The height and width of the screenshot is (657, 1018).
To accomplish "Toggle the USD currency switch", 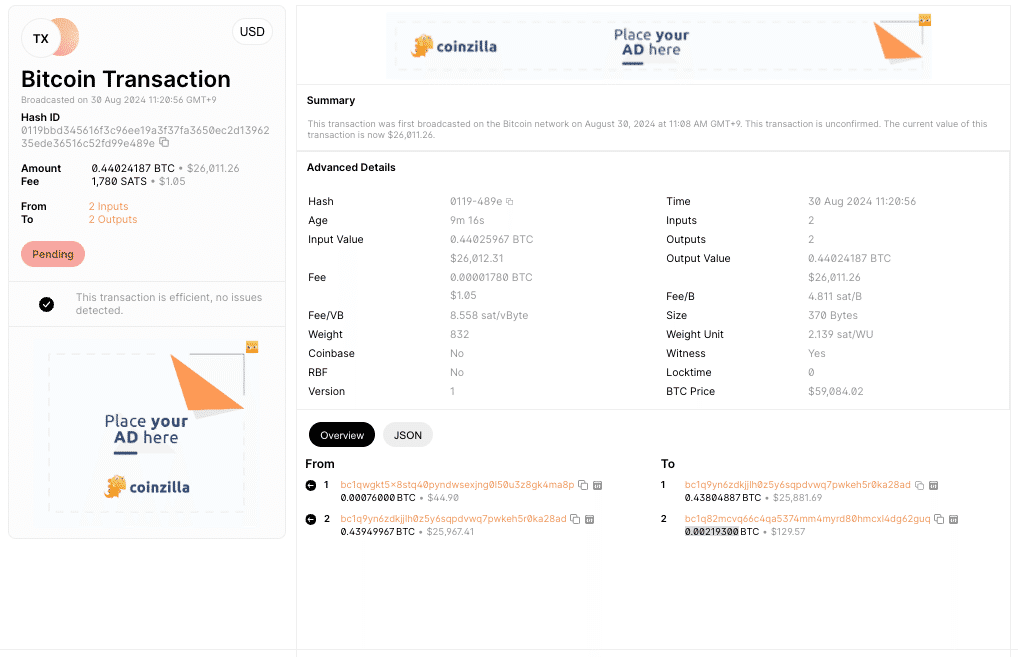I will tap(252, 32).
